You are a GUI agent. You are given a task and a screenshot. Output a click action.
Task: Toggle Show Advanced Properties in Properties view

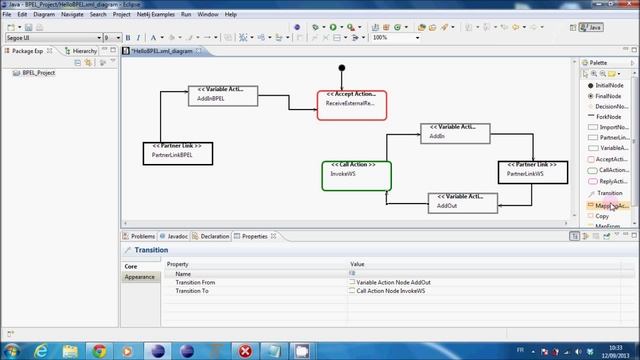pos(586,236)
